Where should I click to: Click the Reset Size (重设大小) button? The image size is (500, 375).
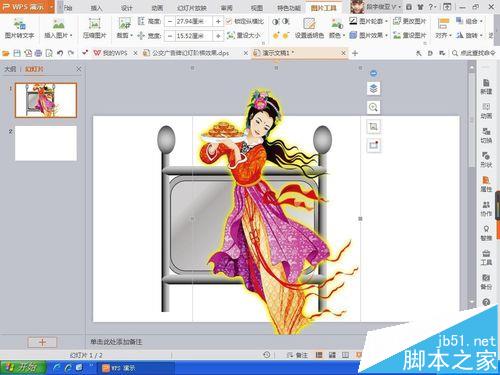coord(244,35)
